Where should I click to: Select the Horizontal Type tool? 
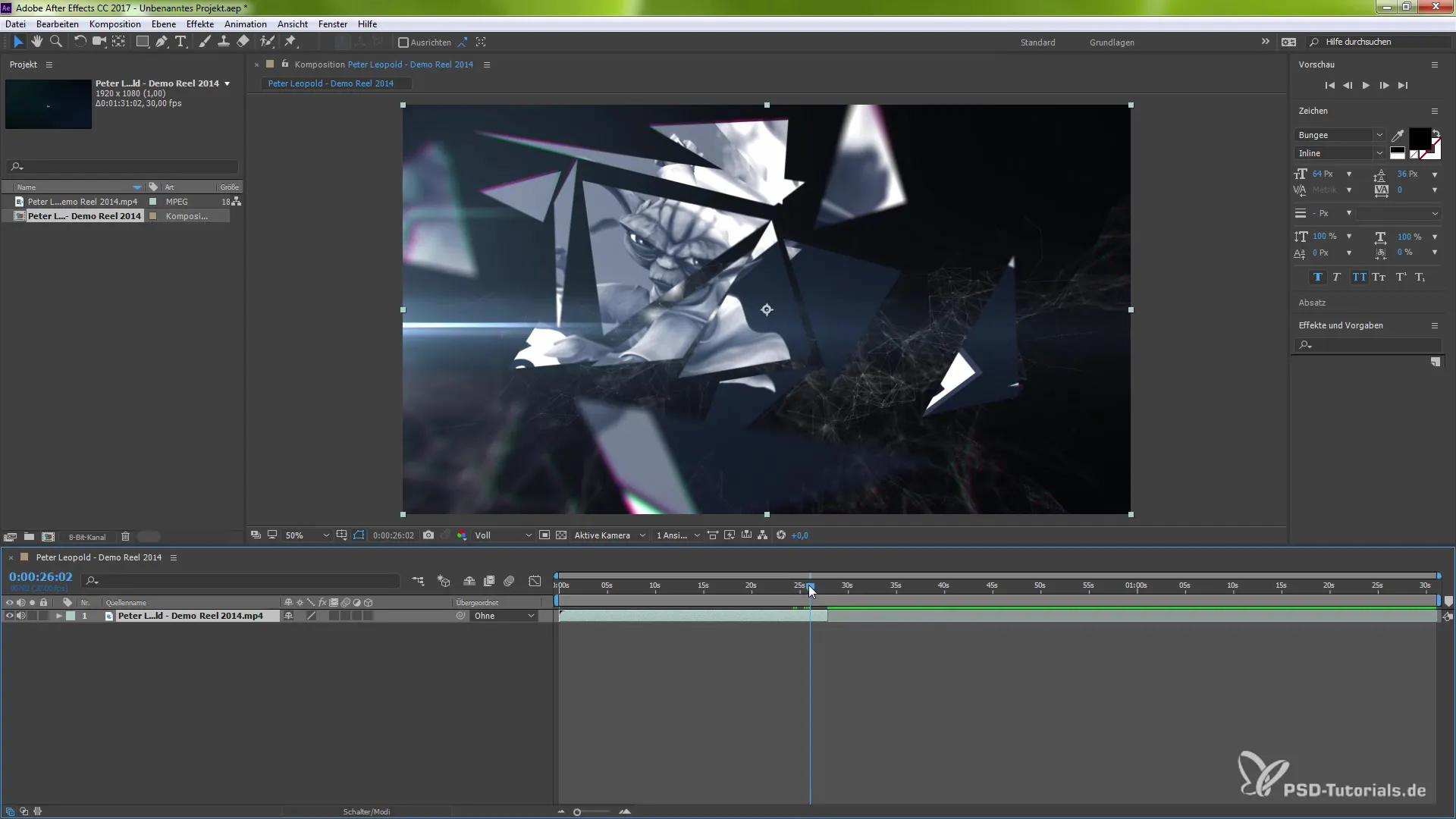[180, 42]
